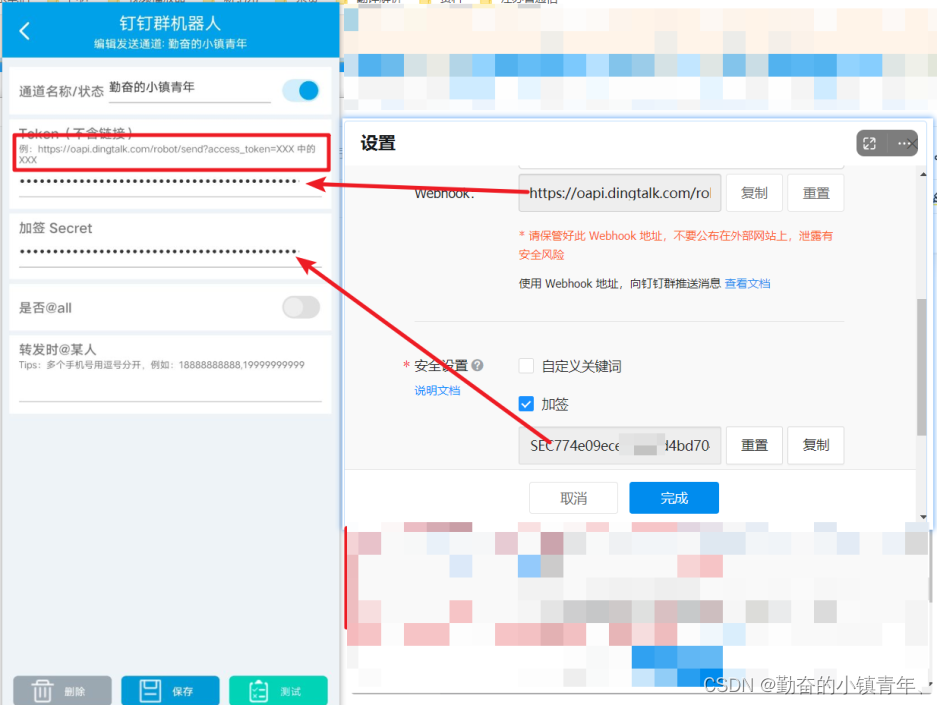Cancel the dialog with 取消
This screenshot has height=705, width=937.
(x=574, y=498)
